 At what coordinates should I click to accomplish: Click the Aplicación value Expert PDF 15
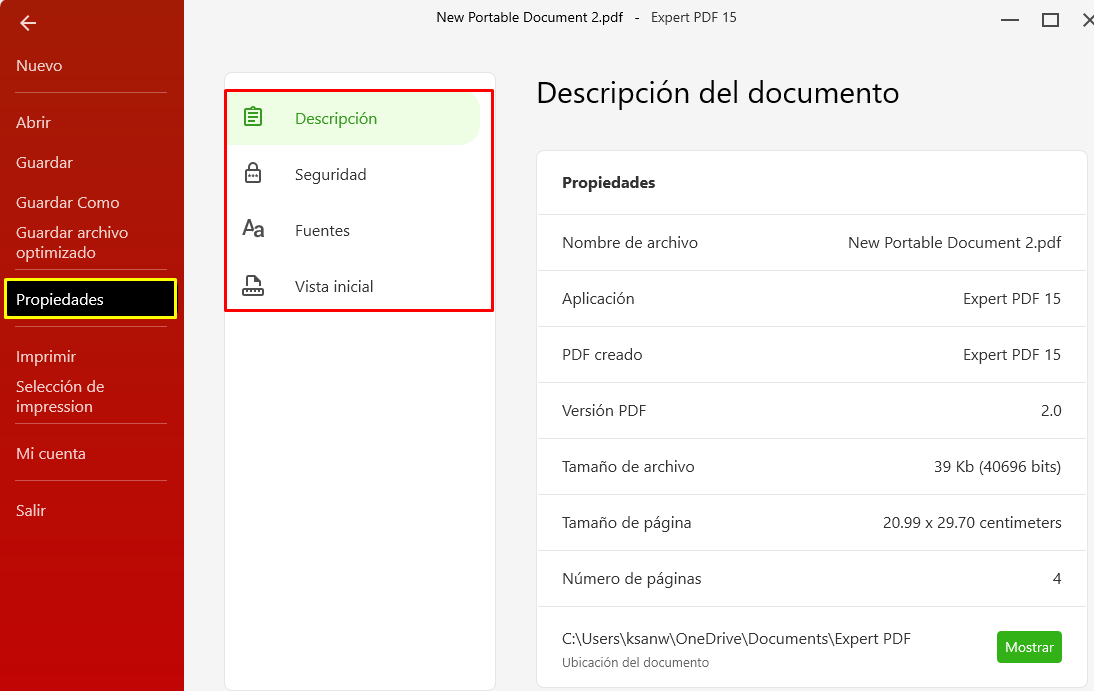click(1012, 299)
